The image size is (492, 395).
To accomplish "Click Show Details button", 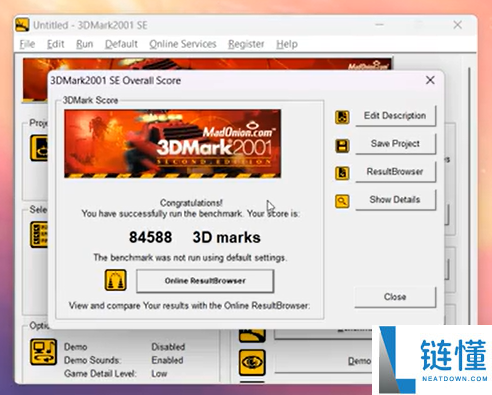I will [x=395, y=200].
